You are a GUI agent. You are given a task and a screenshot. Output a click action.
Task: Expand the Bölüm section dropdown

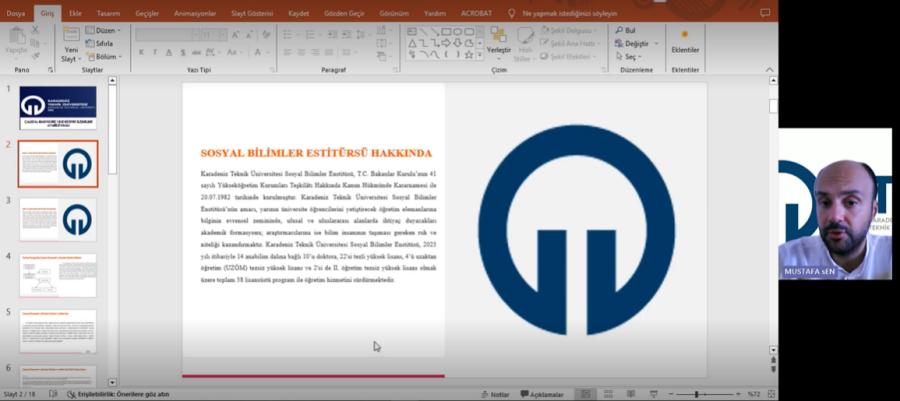coord(104,56)
